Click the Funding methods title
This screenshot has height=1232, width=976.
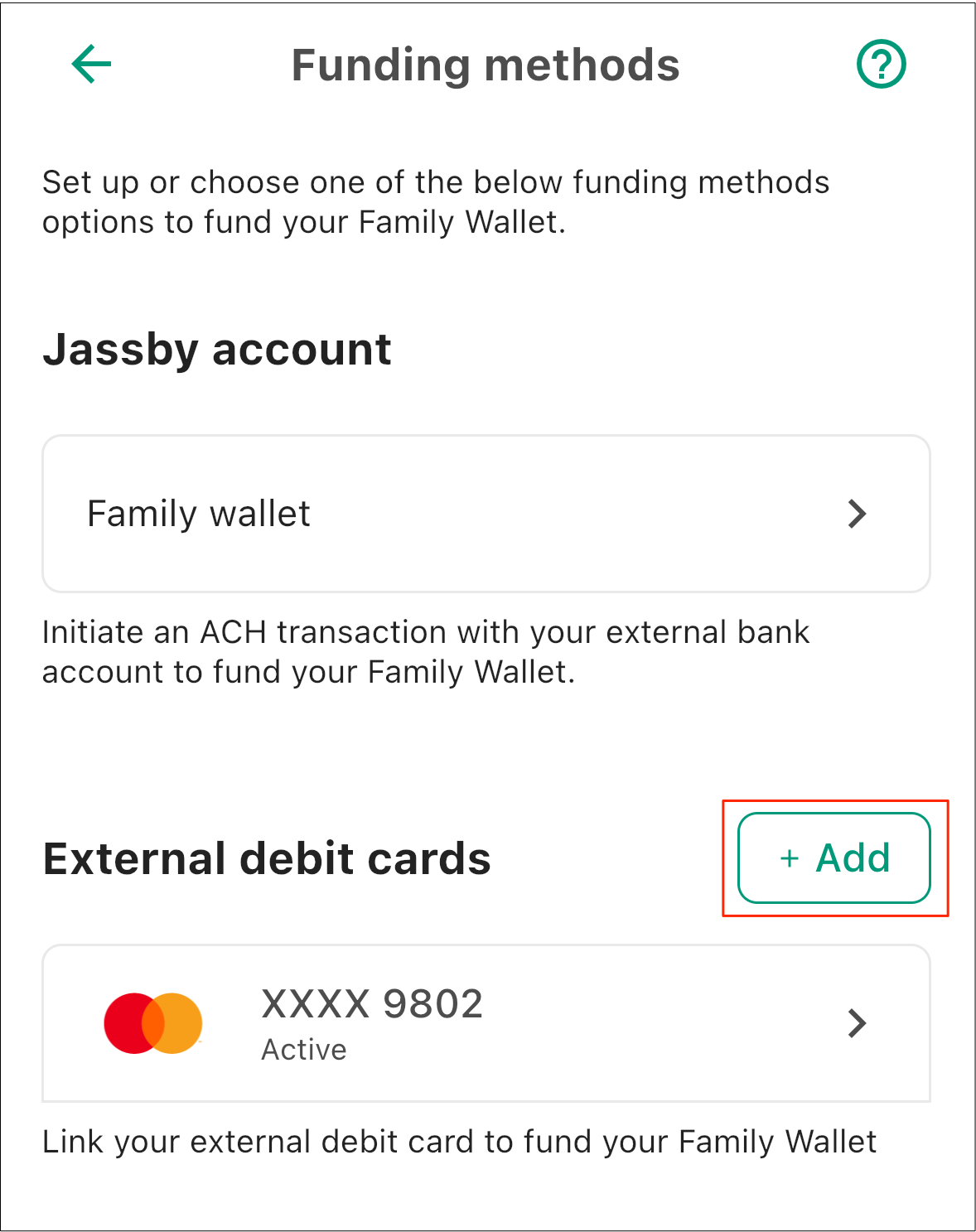486,65
